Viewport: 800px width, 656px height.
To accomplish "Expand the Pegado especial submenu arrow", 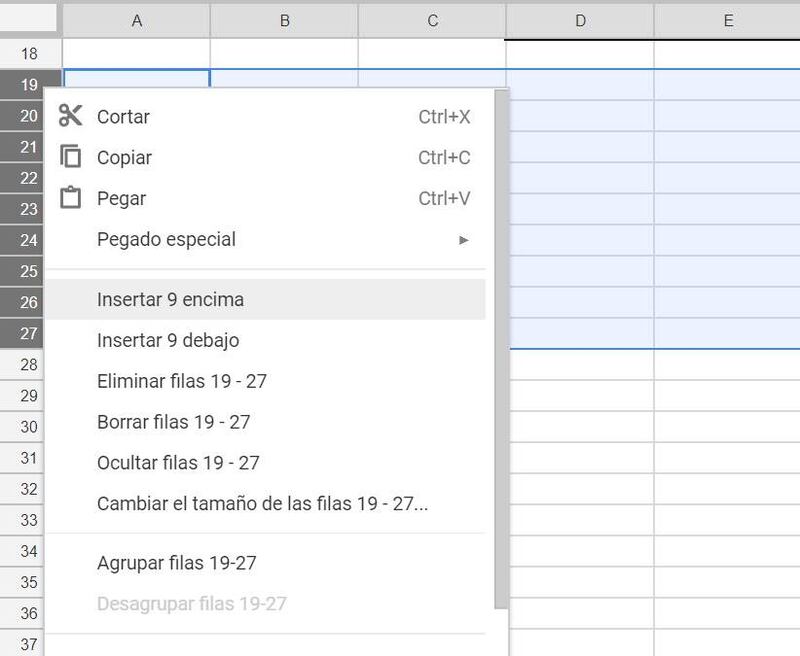I will click(463, 240).
